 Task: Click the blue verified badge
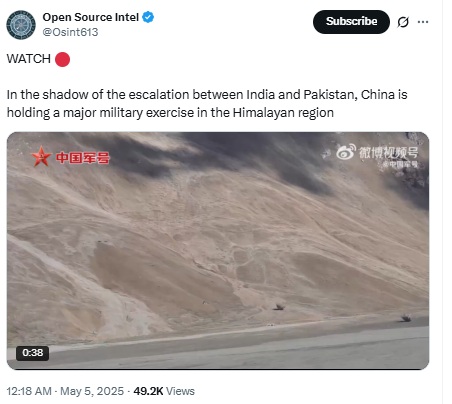(148, 17)
